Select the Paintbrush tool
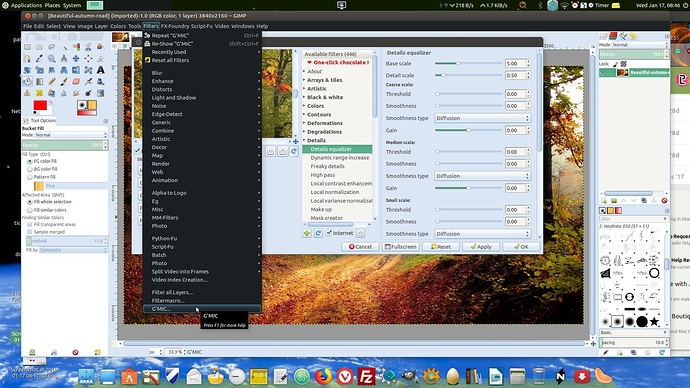 click(x=64, y=81)
